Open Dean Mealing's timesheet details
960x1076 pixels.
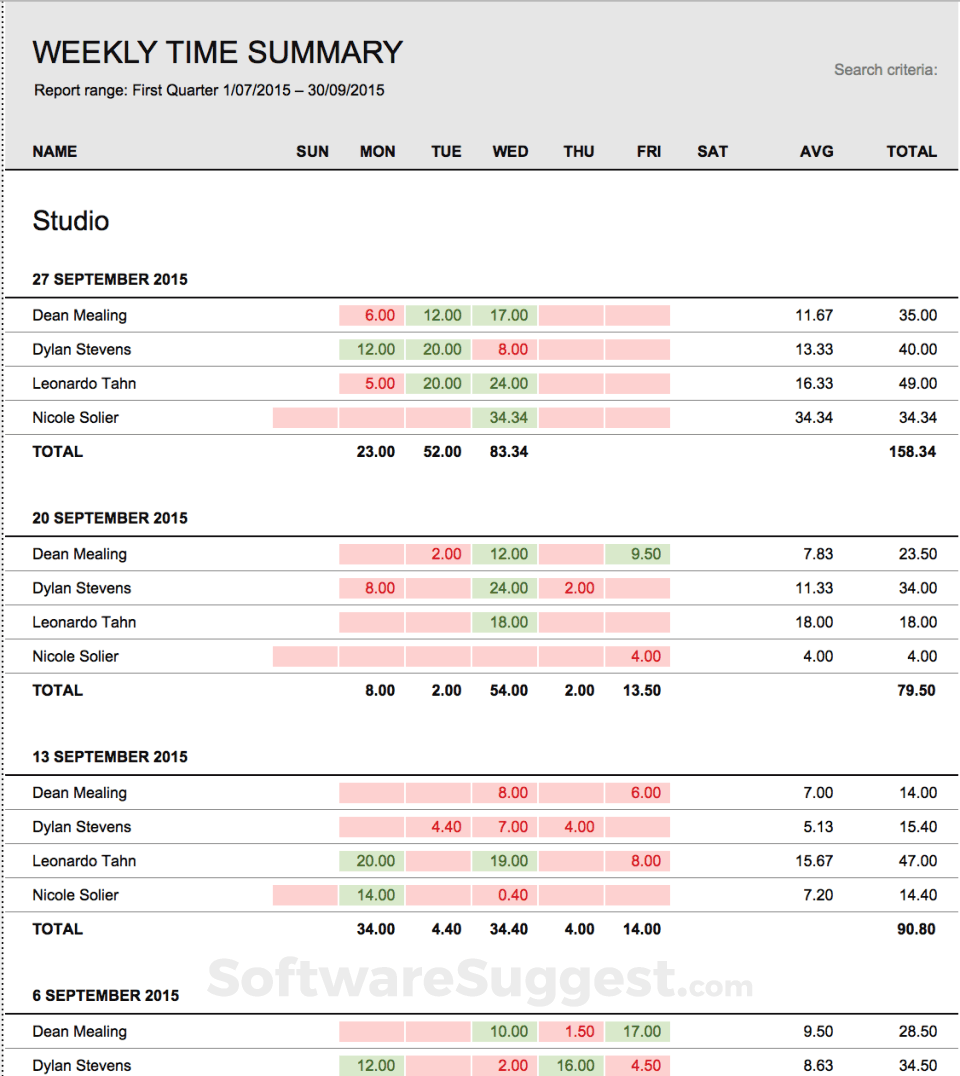coord(80,315)
